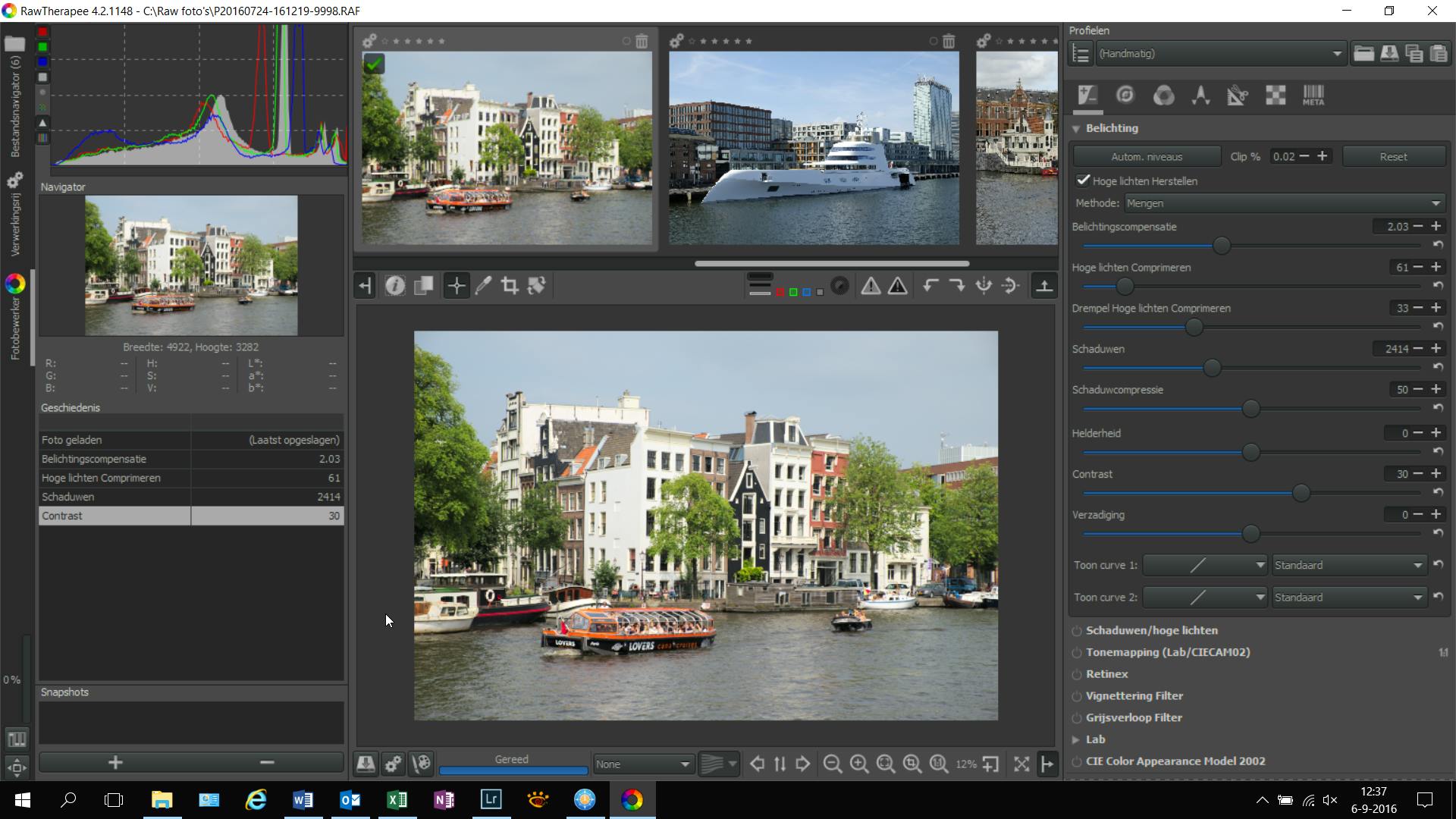Adjust the Contrast slider handle
1456x819 pixels.
point(1301,494)
